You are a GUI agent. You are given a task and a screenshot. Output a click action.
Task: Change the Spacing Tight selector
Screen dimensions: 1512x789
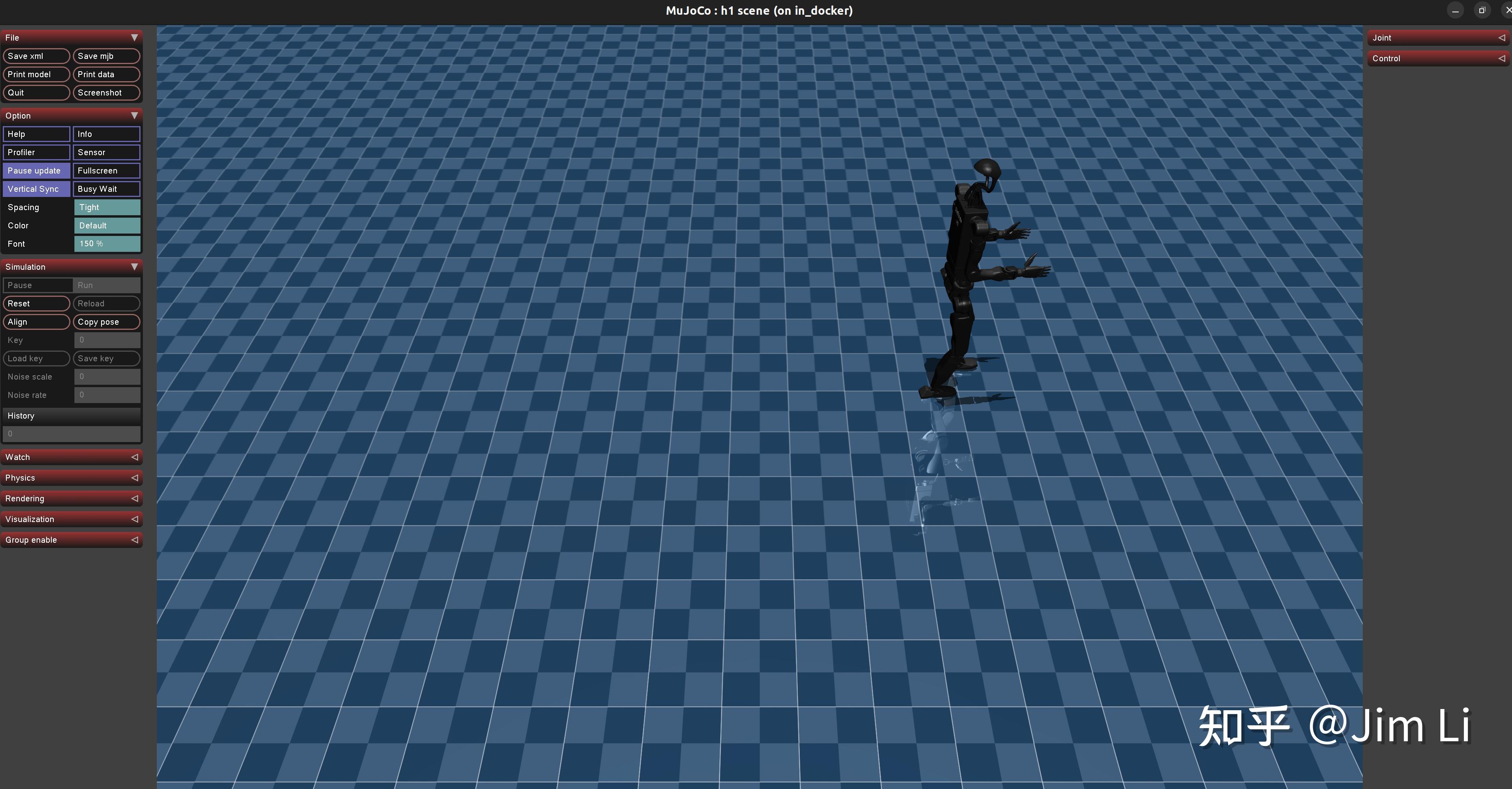(x=107, y=207)
